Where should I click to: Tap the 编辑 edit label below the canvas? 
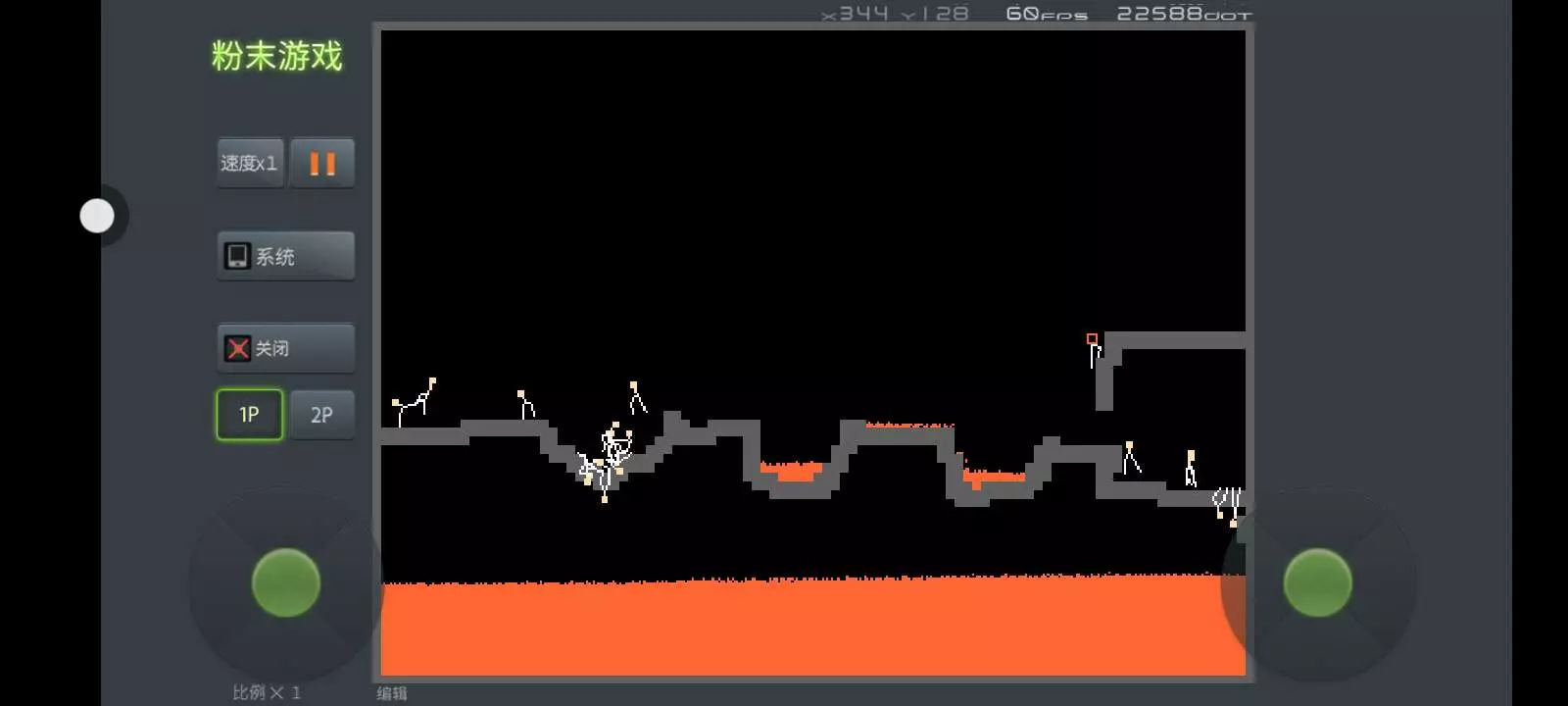coord(392,693)
